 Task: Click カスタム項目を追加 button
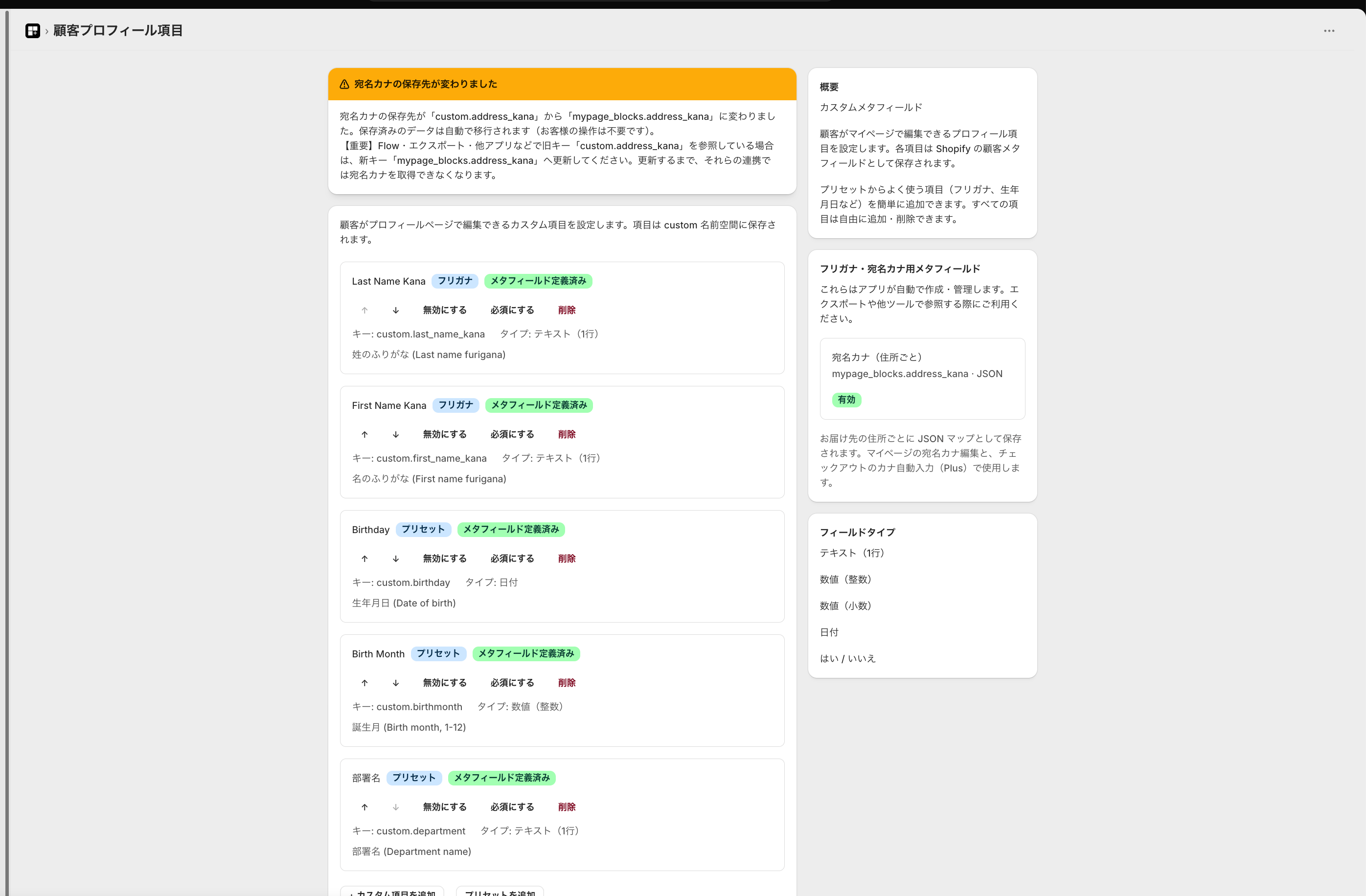392,892
